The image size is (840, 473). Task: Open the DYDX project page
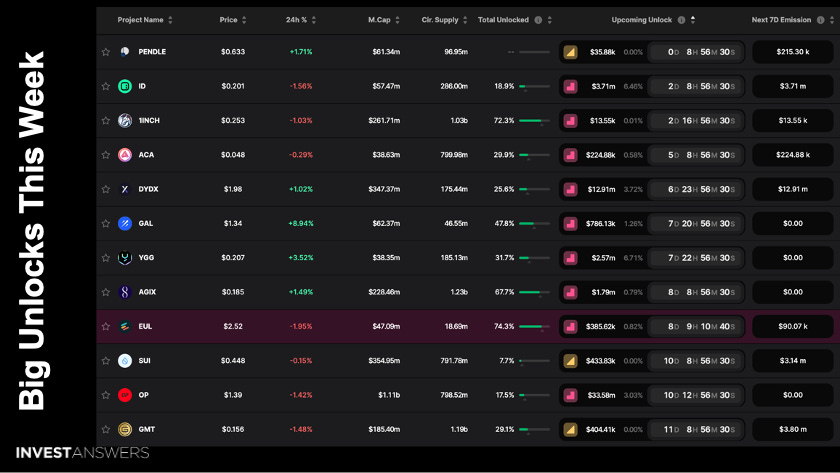click(148, 189)
